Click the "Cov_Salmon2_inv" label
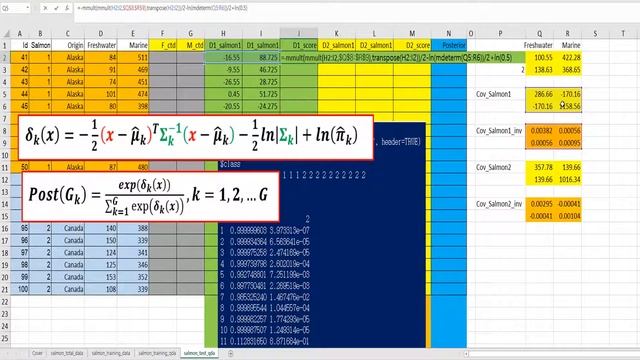This screenshot has width=640, height=360. coord(499,204)
